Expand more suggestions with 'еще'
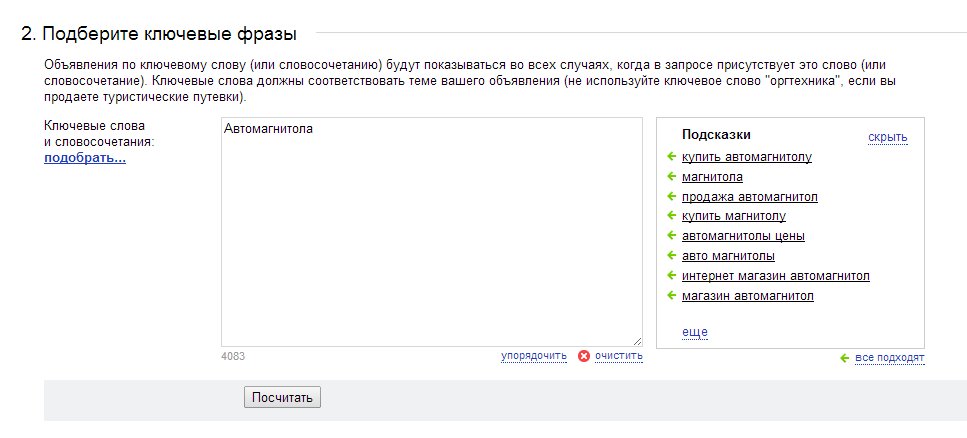This screenshot has width=967, height=438. pos(694,333)
